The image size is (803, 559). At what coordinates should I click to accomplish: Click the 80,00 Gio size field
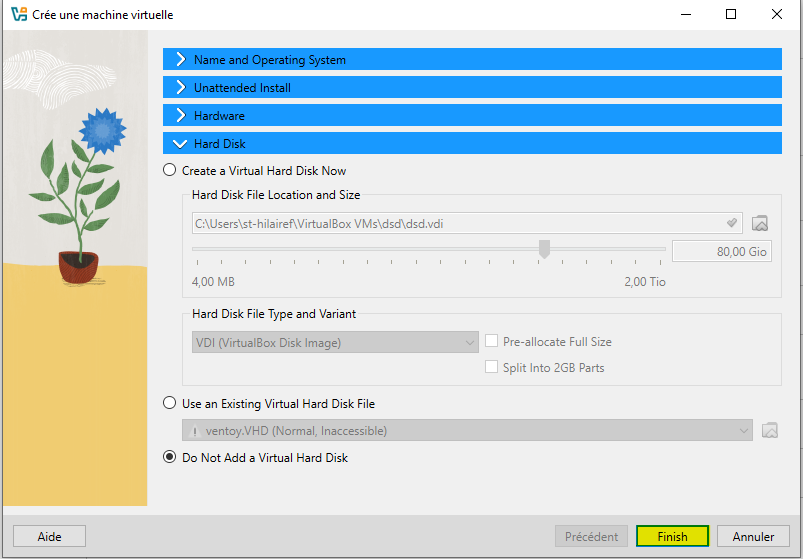(x=721, y=252)
